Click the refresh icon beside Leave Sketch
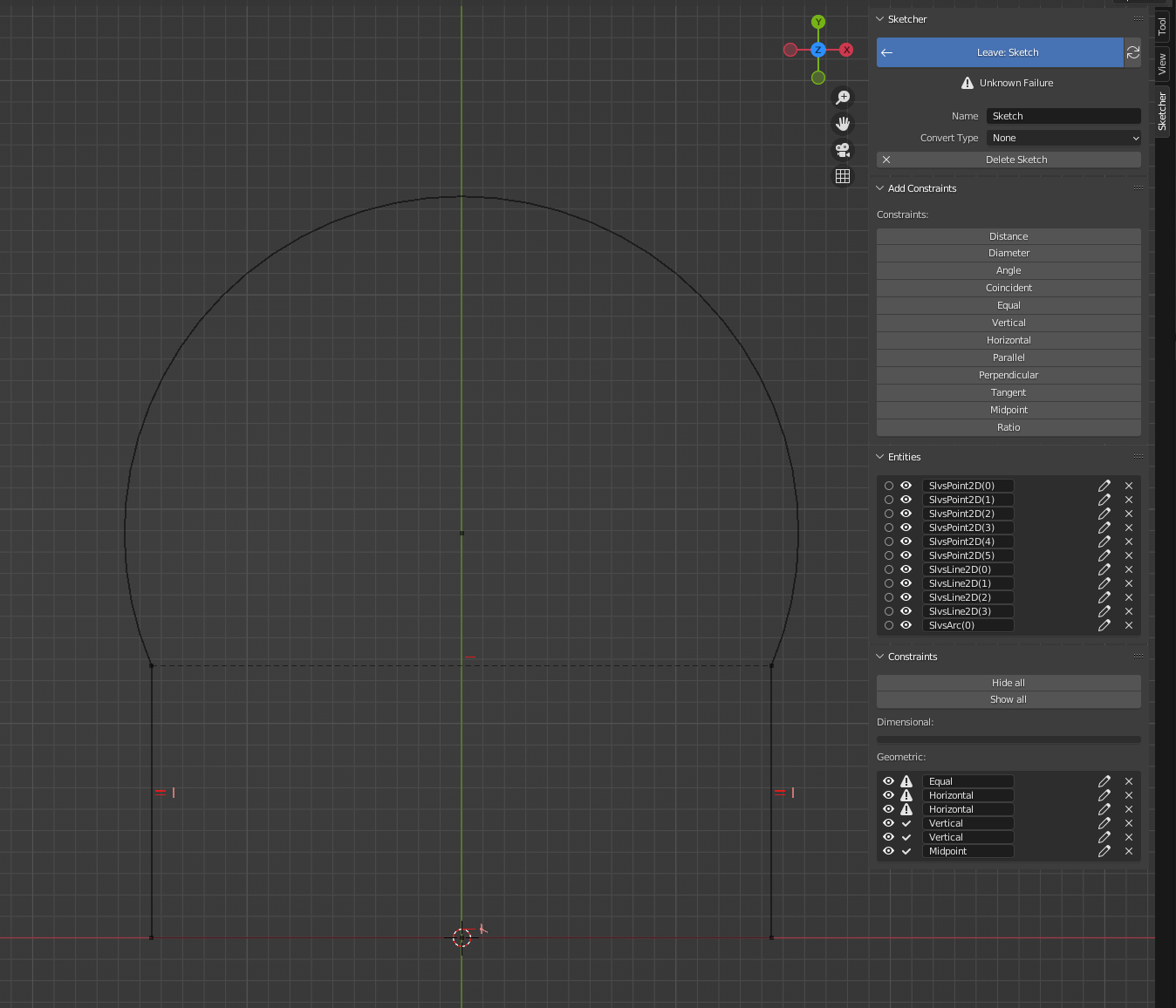 (x=1132, y=52)
